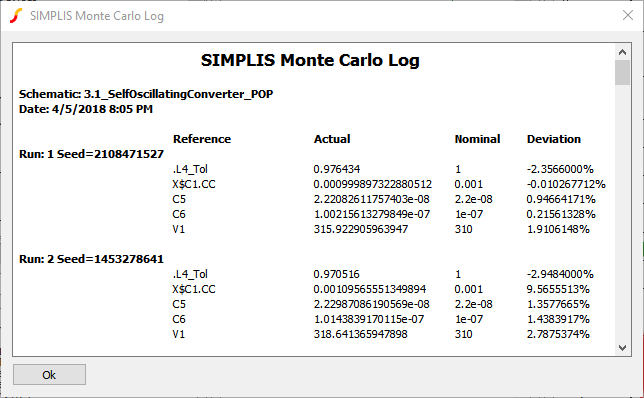
Task: Click the Reference column header
Action: 202,139
